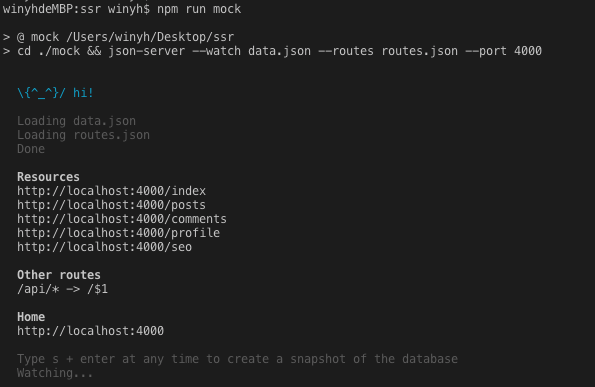Click the /Users/winyh/Desktop/ssr path text
Image resolution: width=595 pixels, height=387 pixels.
[x=150, y=37]
